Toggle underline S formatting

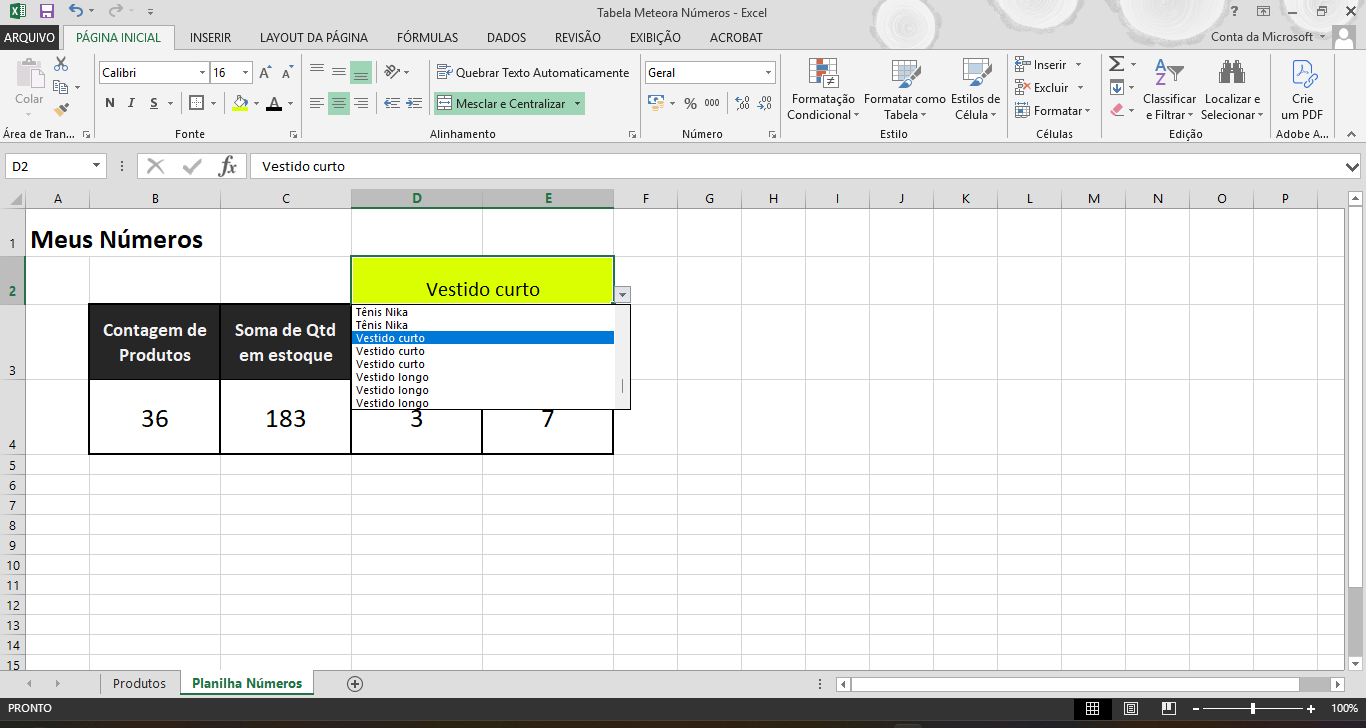click(x=154, y=103)
